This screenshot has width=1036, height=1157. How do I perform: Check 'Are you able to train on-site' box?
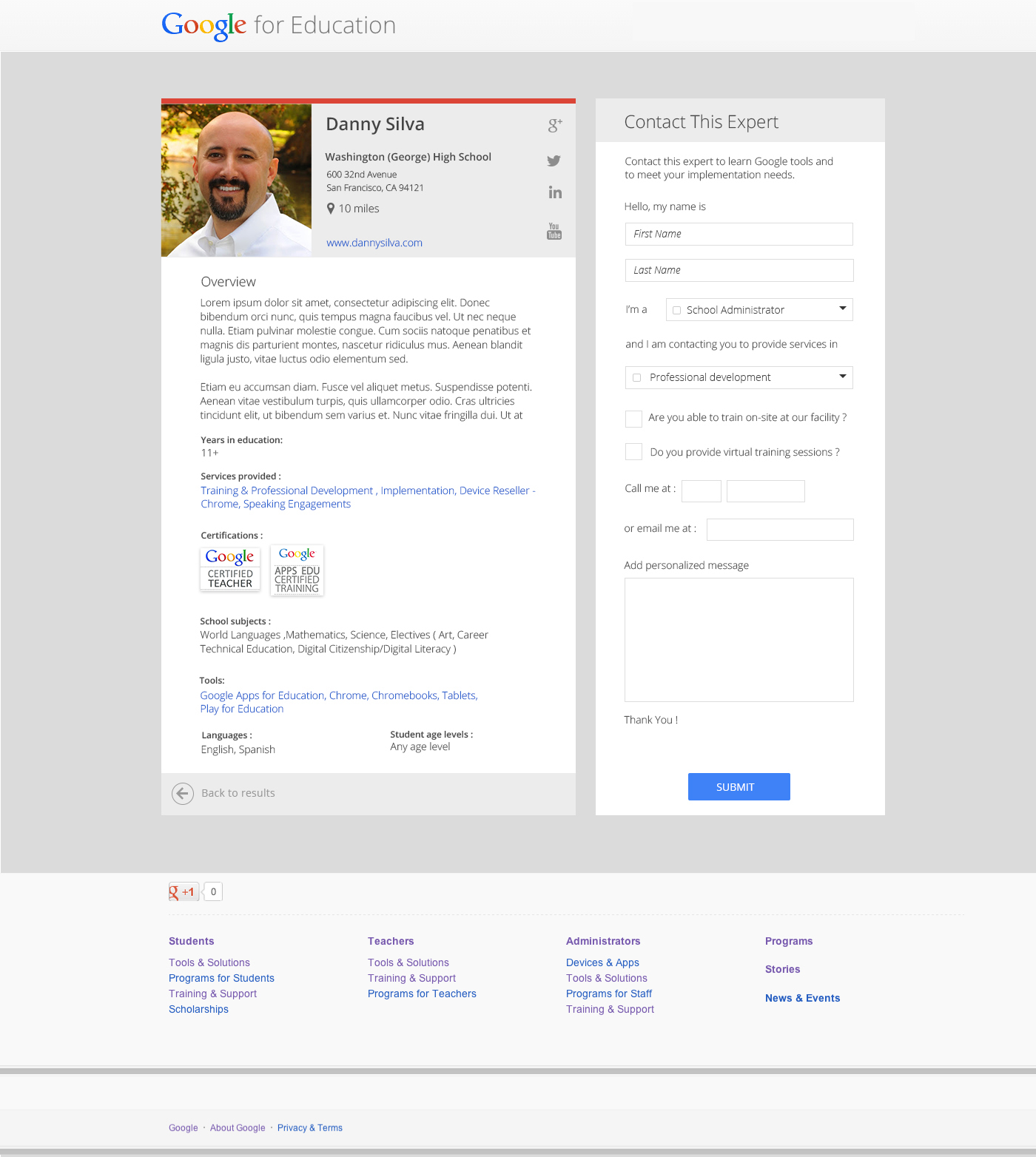pos(633,419)
